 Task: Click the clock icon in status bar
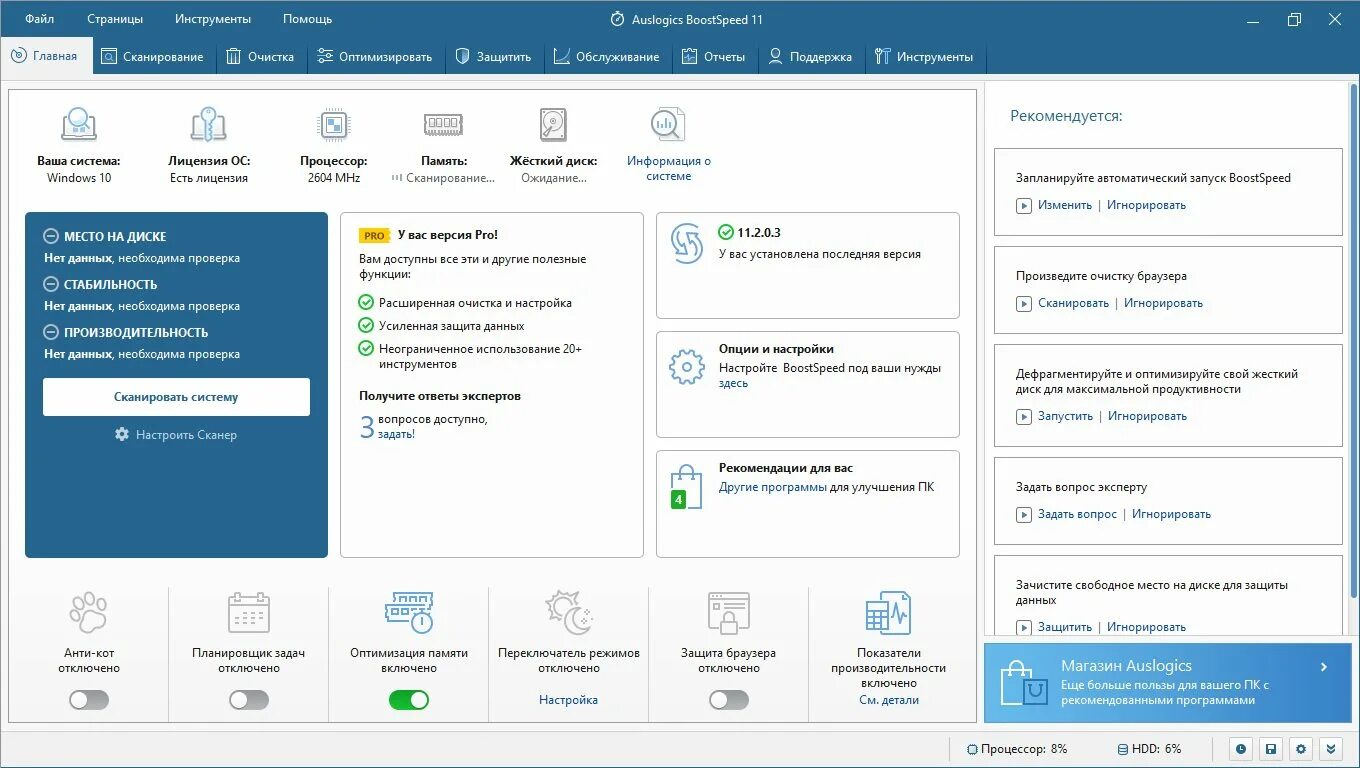point(1241,749)
